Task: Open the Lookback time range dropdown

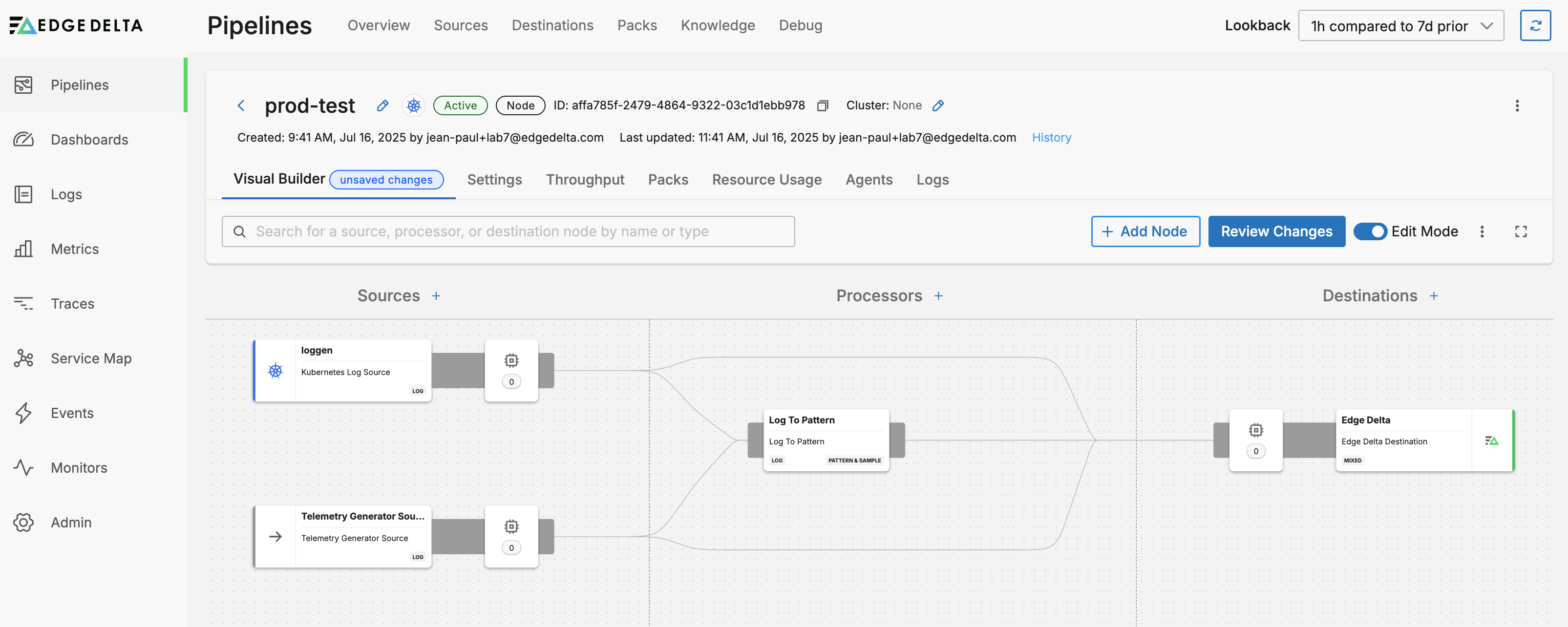Action: 1400,25
